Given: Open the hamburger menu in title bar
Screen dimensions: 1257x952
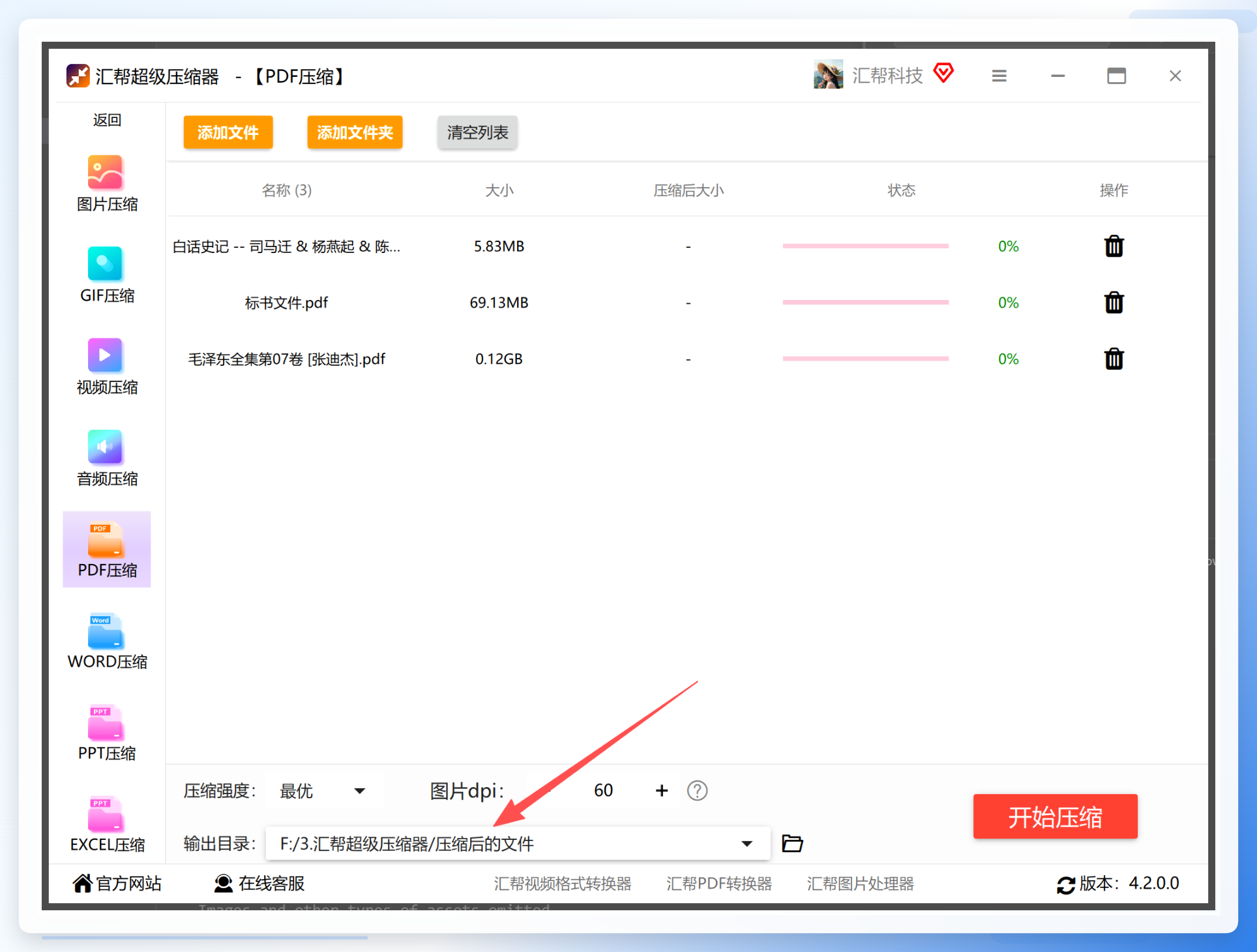Looking at the screenshot, I should point(999,76).
